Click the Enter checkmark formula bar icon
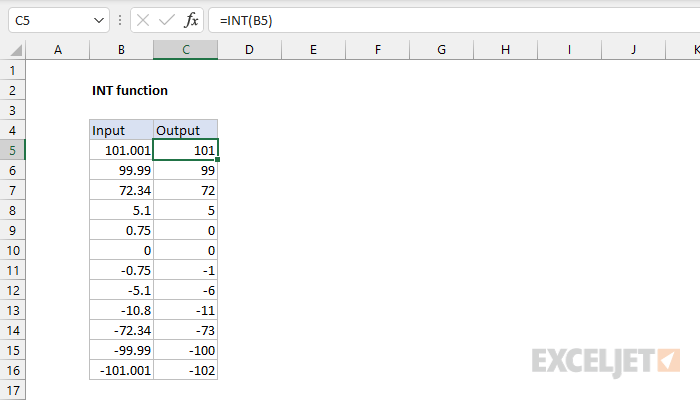The width and height of the screenshot is (700, 400). point(167,19)
